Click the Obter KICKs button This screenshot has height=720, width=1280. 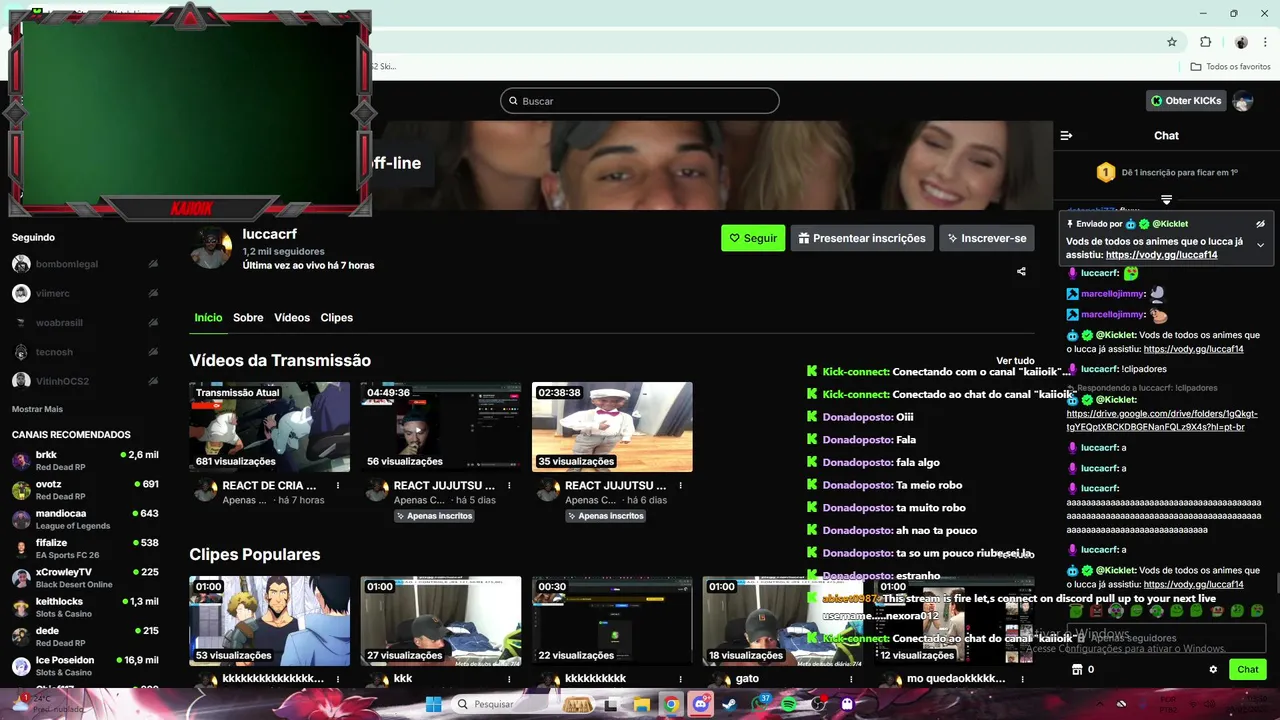pyautogui.click(x=1186, y=101)
